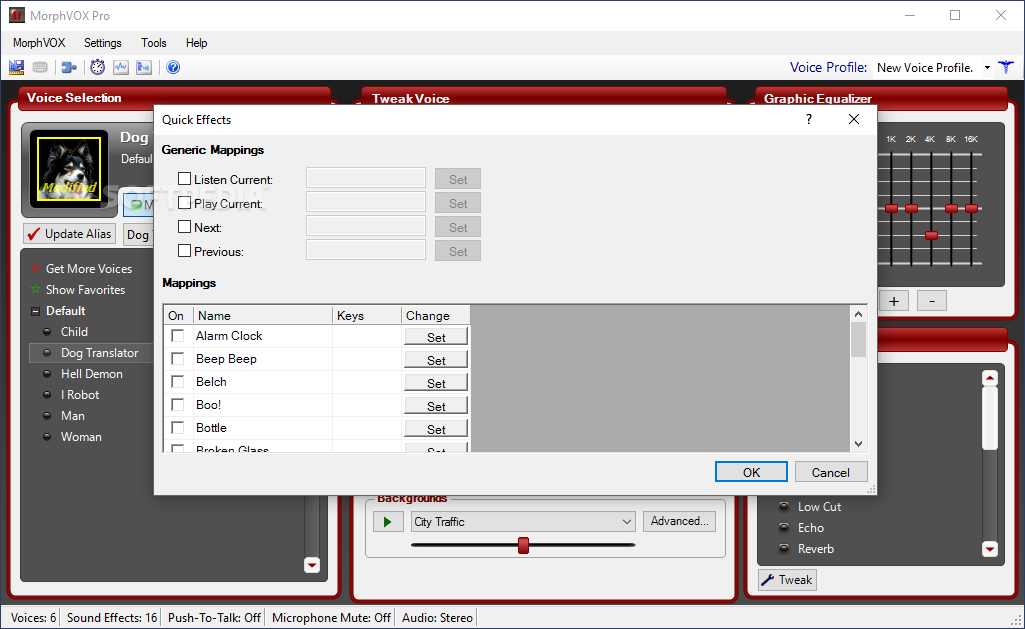Click the waveform toolbar icon
Screen dimensions: 1025x629
click(121, 67)
